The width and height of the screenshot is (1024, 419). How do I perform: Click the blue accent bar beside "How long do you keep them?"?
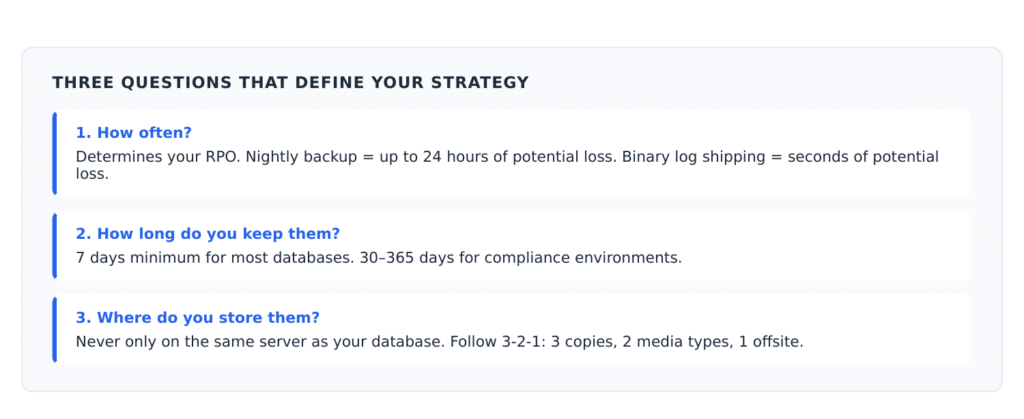(x=55, y=246)
